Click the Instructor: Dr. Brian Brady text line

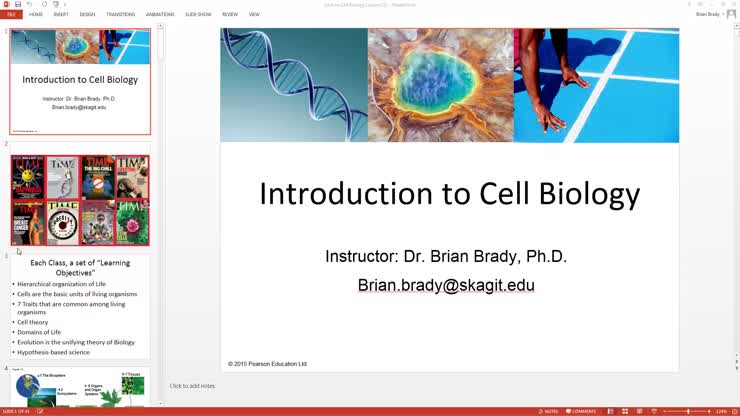[446, 256]
